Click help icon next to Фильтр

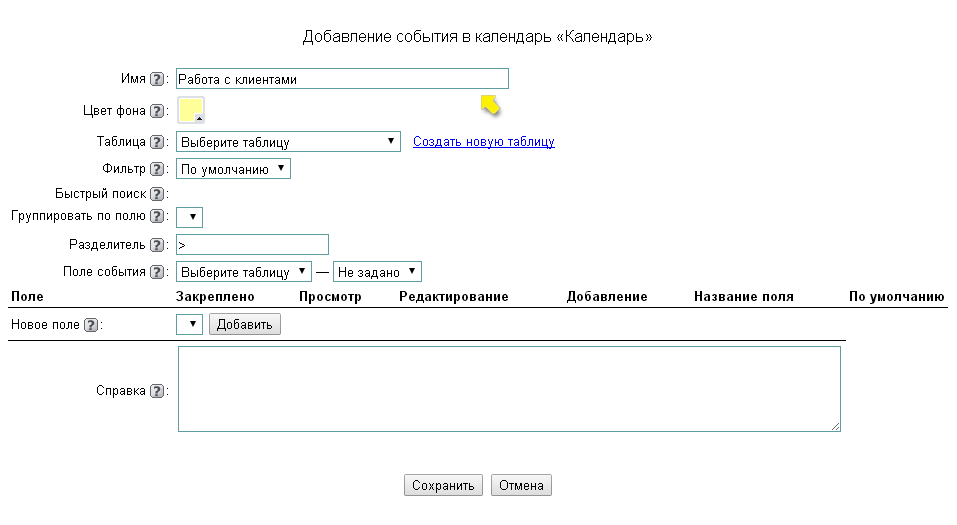157,170
